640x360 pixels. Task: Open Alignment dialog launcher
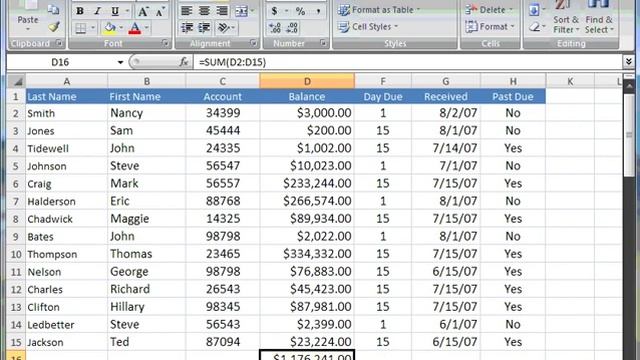pos(253,43)
